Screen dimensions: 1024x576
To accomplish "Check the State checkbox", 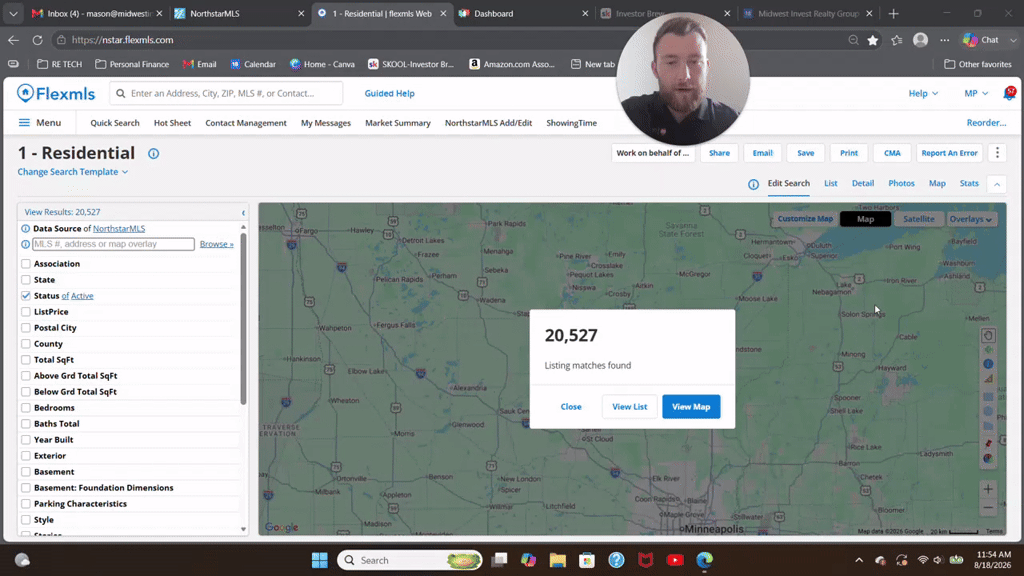I will 25,280.
